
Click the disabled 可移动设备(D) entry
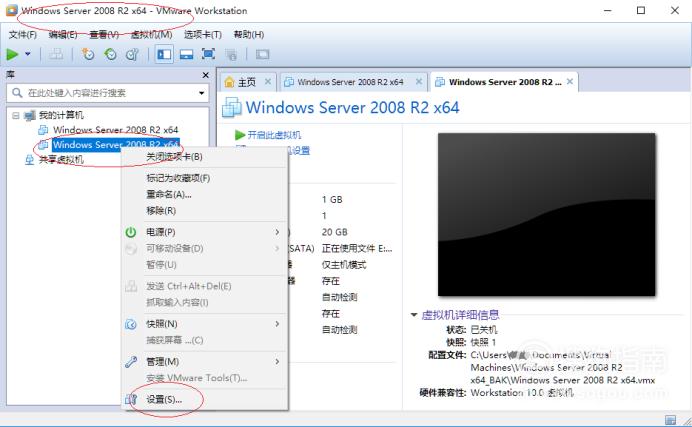click(x=205, y=248)
